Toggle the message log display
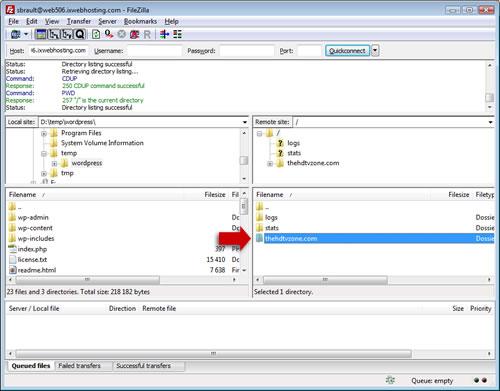Viewport: 500px width, 391px height. click(41, 34)
